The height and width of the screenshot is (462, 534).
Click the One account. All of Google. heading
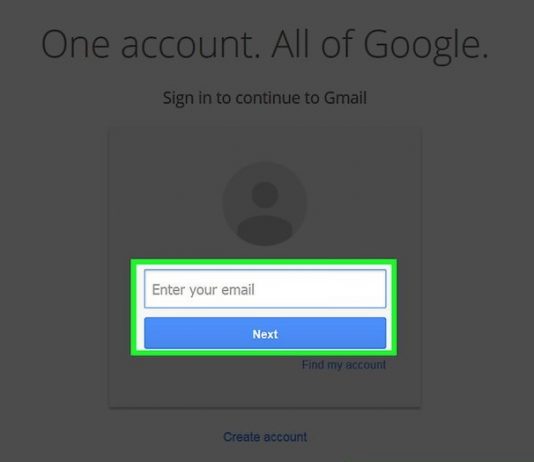(x=265, y=45)
